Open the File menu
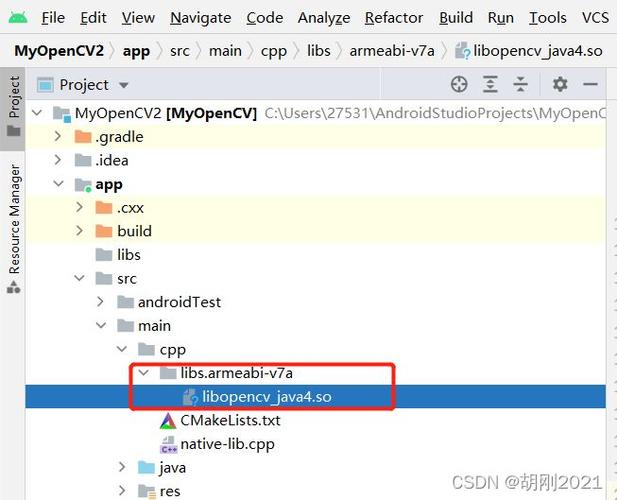The width and height of the screenshot is (617, 500). [x=53, y=18]
